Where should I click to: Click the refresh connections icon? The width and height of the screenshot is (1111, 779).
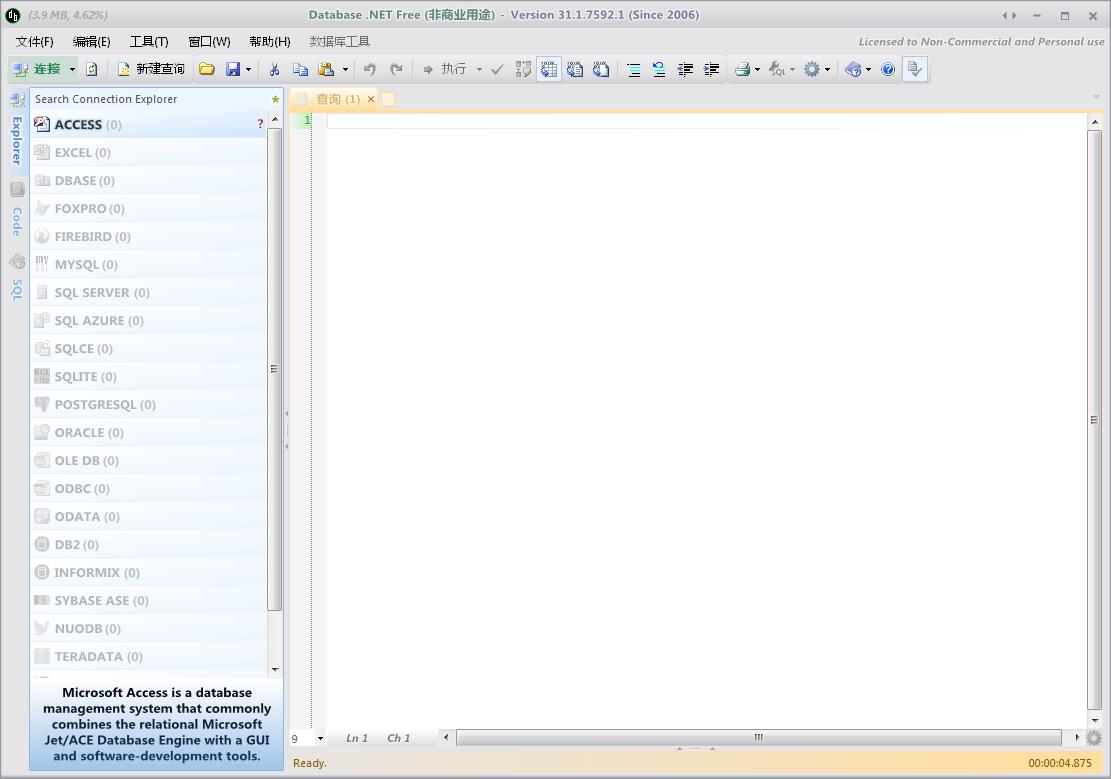pyautogui.click(x=91, y=69)
